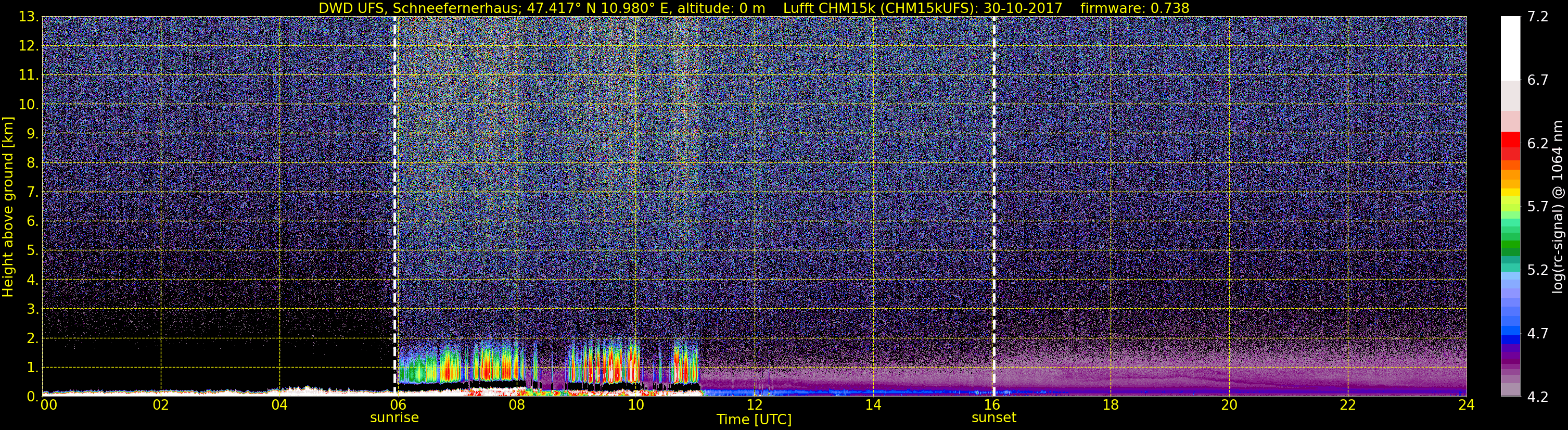Click time-axis tick label '08'
1568x430 pixels.
click(517, 405)
